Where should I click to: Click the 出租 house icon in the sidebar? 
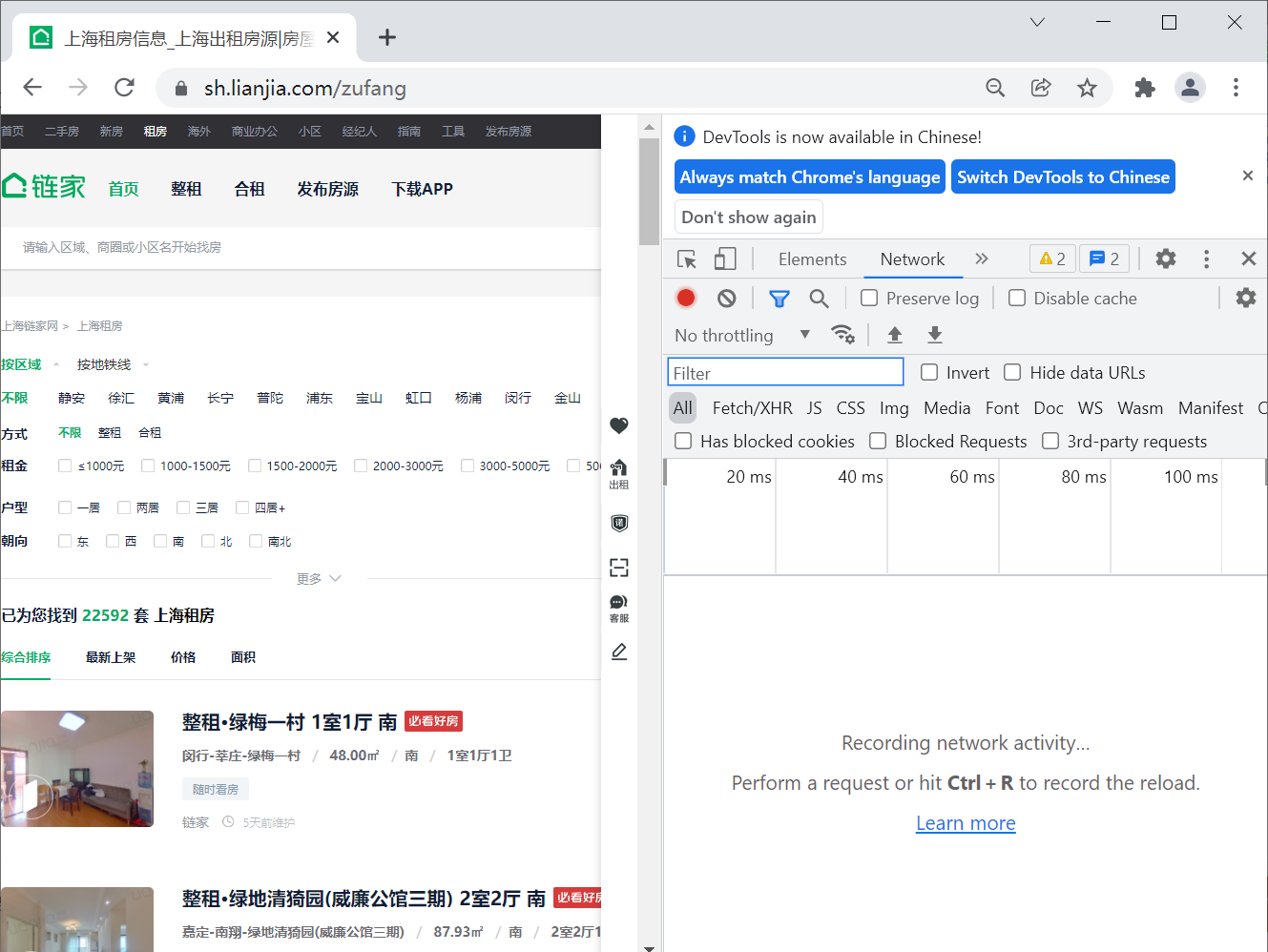[x=619, y=473]
